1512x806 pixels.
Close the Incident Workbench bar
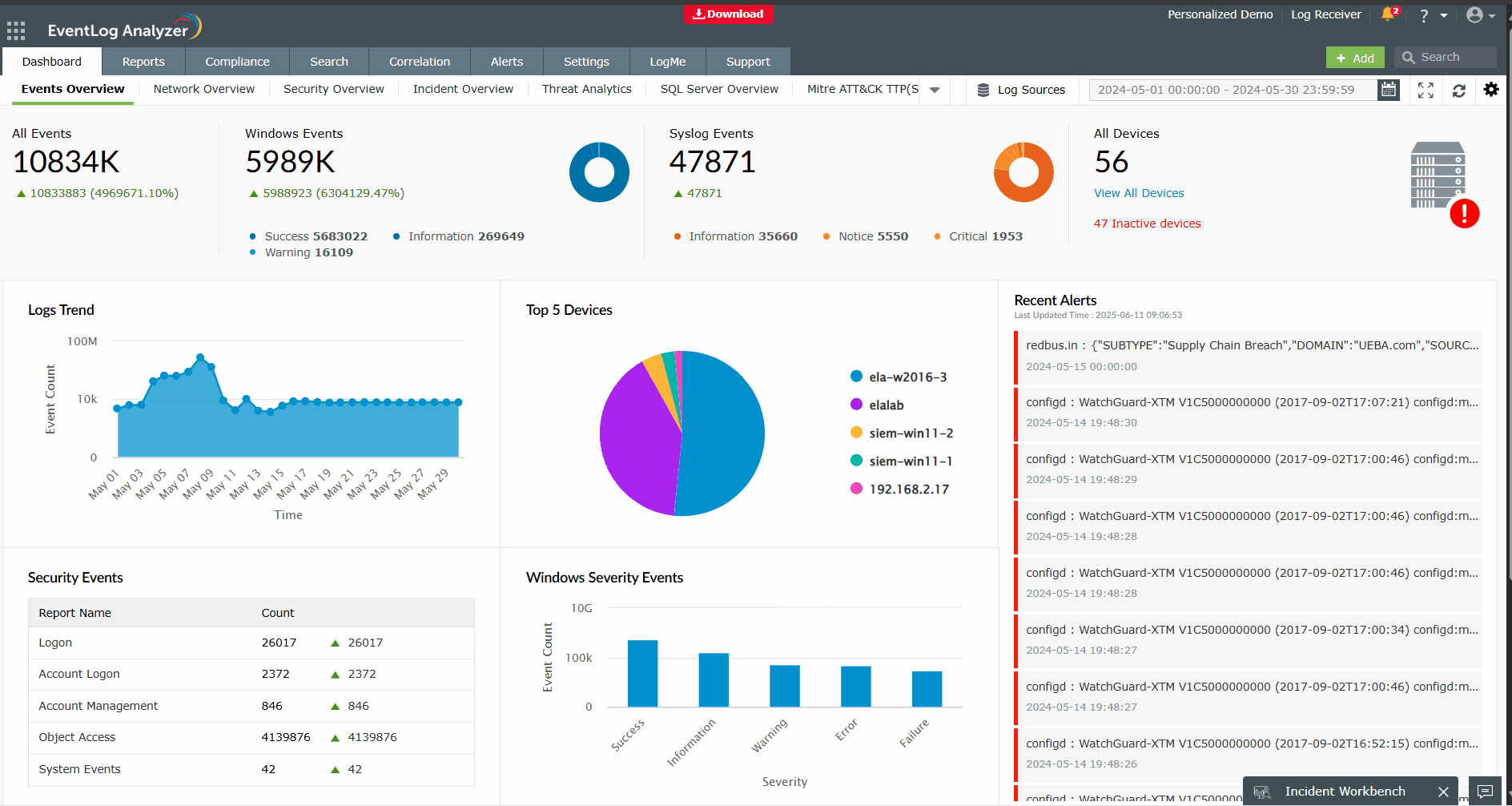[1443, 792]
